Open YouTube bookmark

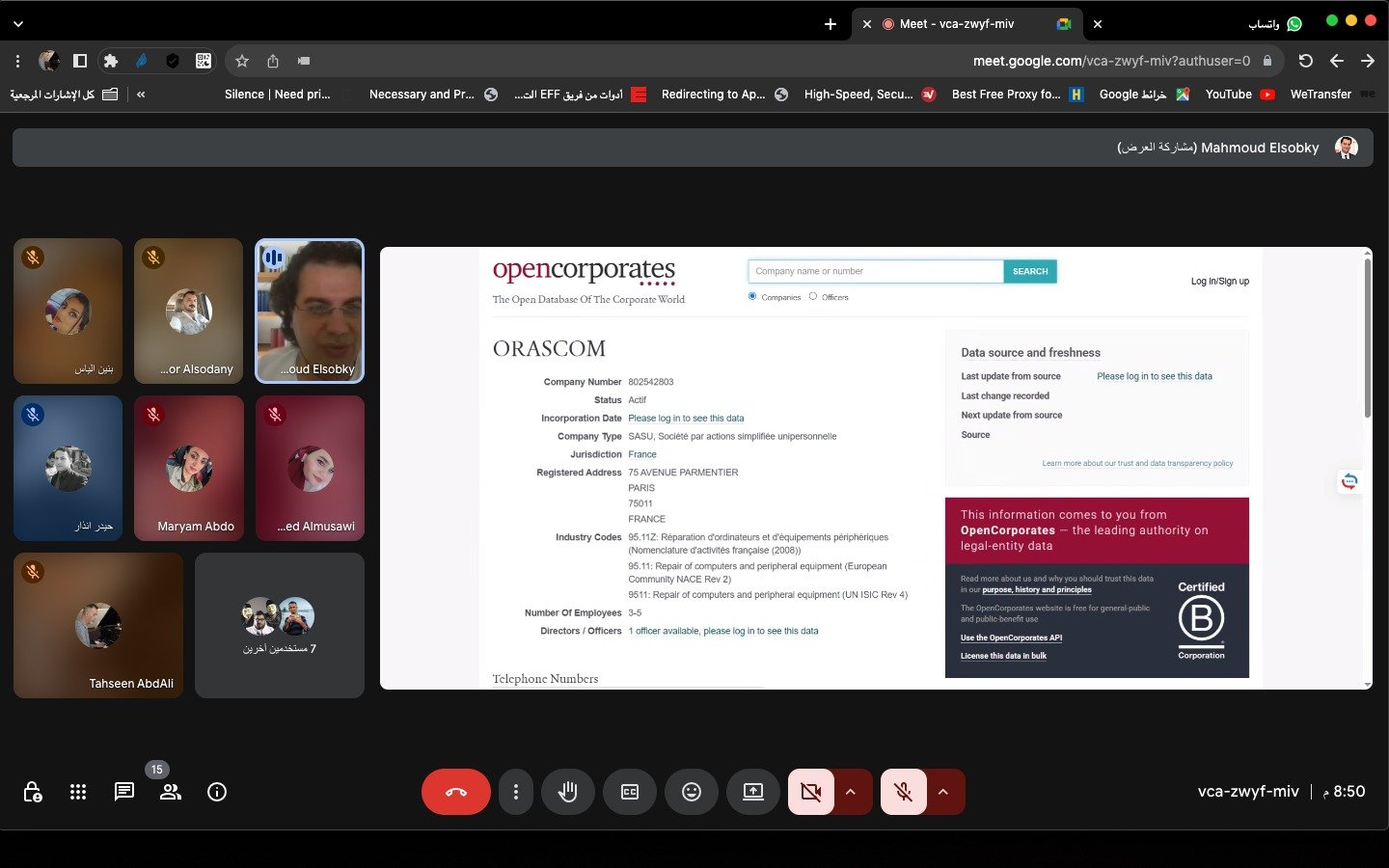[1240, 95]
